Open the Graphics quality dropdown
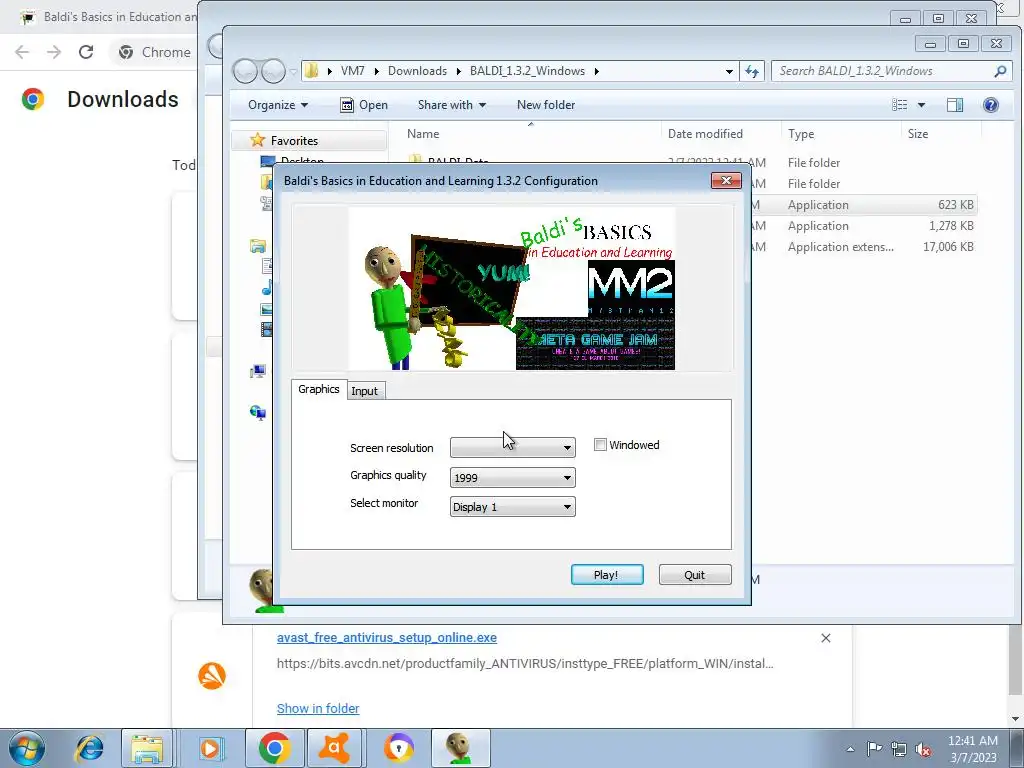Image resolution: width=1024 pixels, height=768 pixels. click(x=513, y=477)
